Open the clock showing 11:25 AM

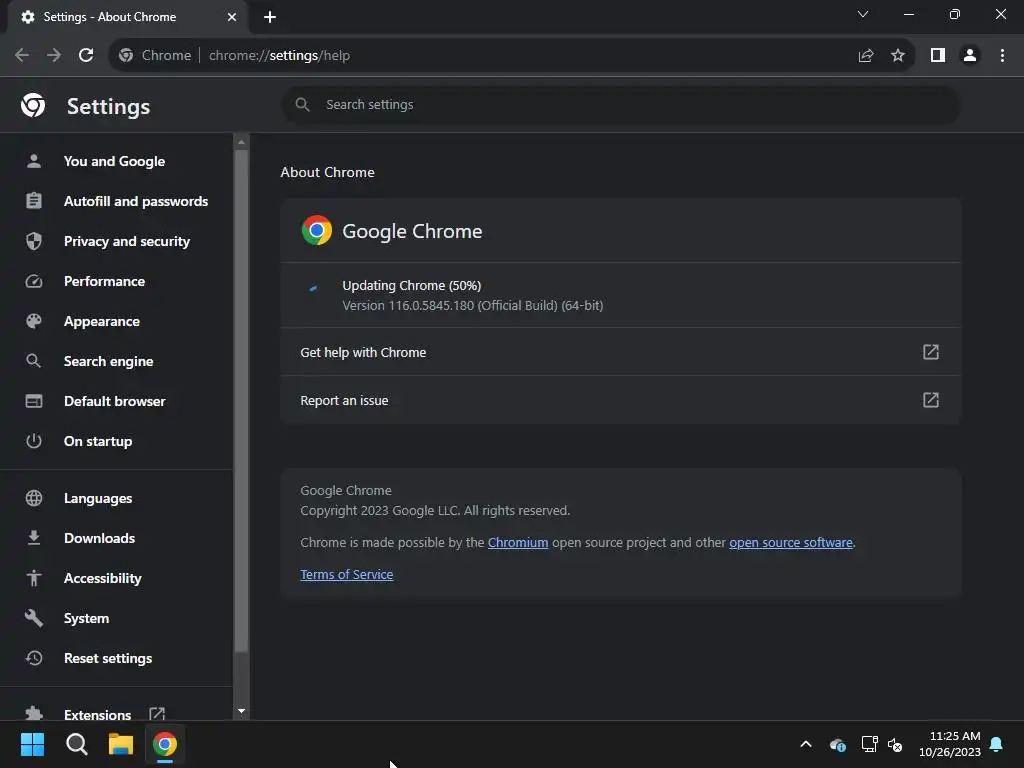[x=950, y=744]
